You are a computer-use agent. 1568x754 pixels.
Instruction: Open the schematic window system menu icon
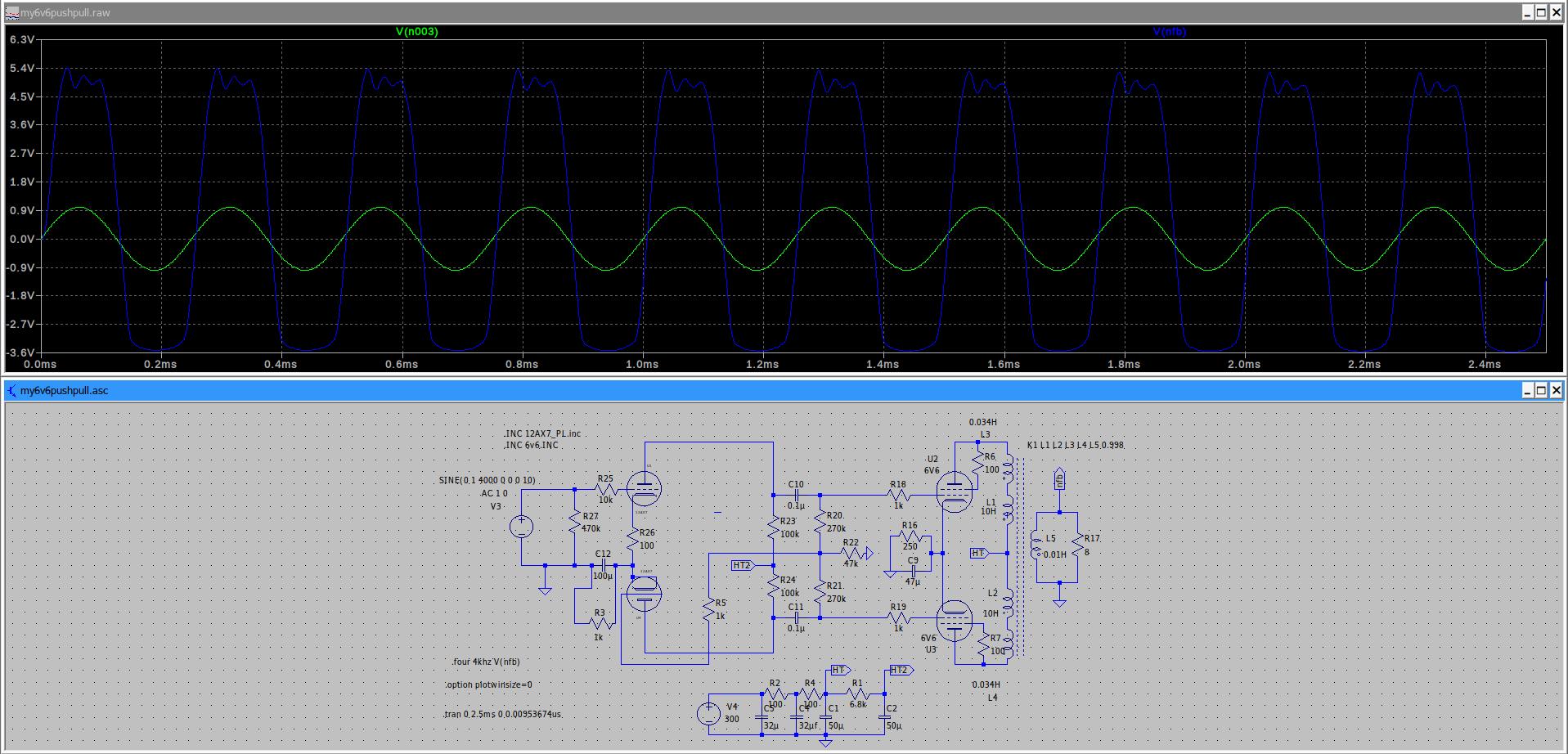(11, 390)
